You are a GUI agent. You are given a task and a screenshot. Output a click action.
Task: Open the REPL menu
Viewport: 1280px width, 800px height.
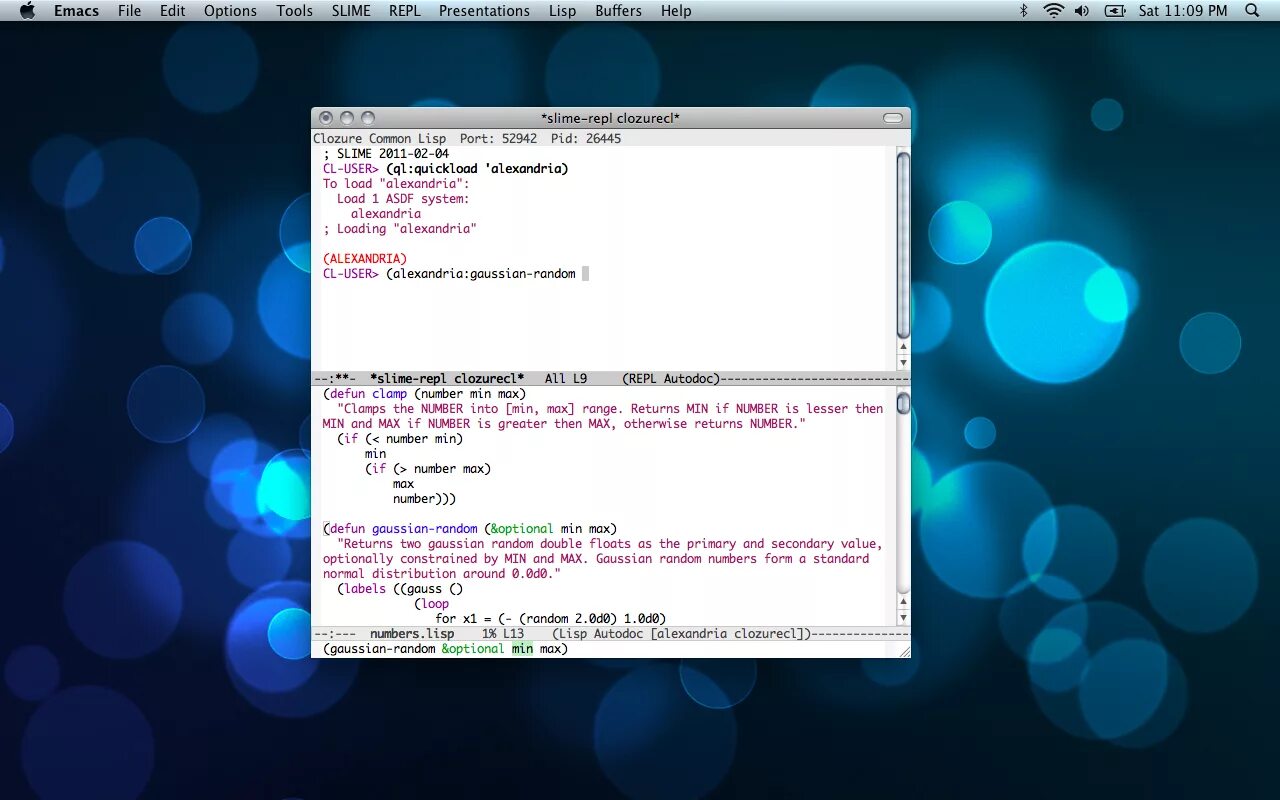[404, 10]
